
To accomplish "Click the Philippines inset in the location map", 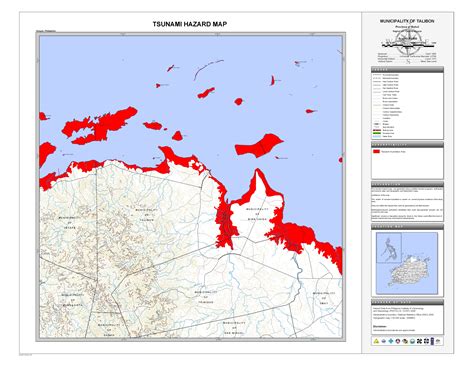I will 389,248.
